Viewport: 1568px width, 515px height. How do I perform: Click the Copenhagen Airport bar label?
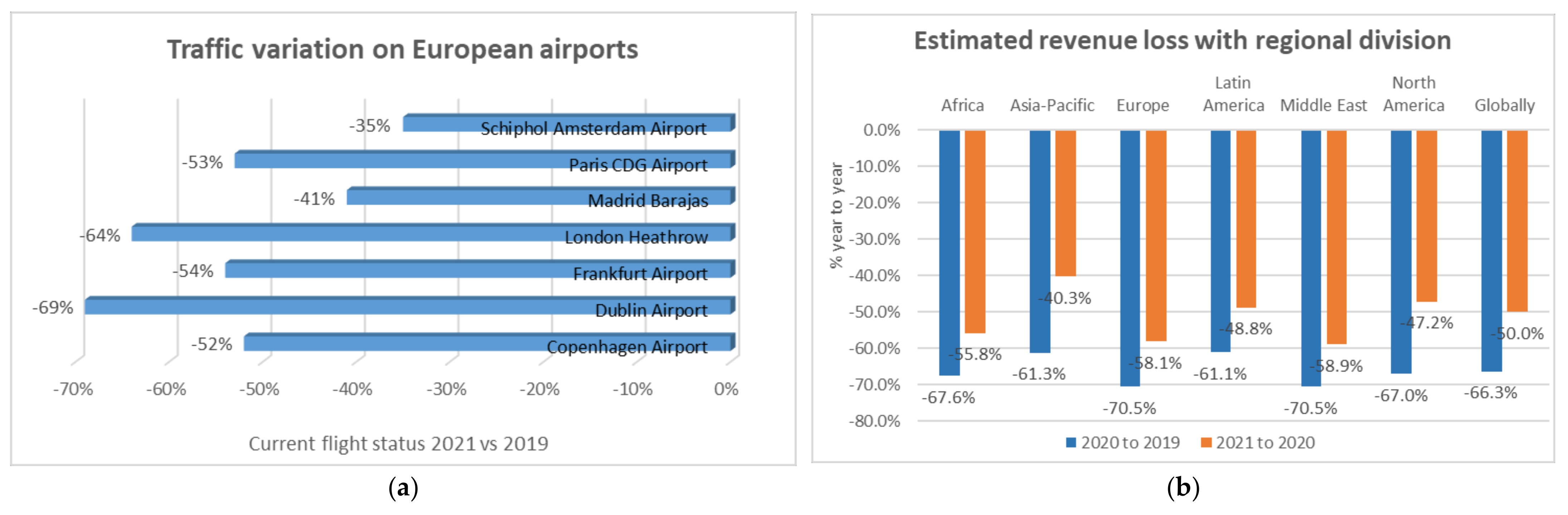click(626, 347)
